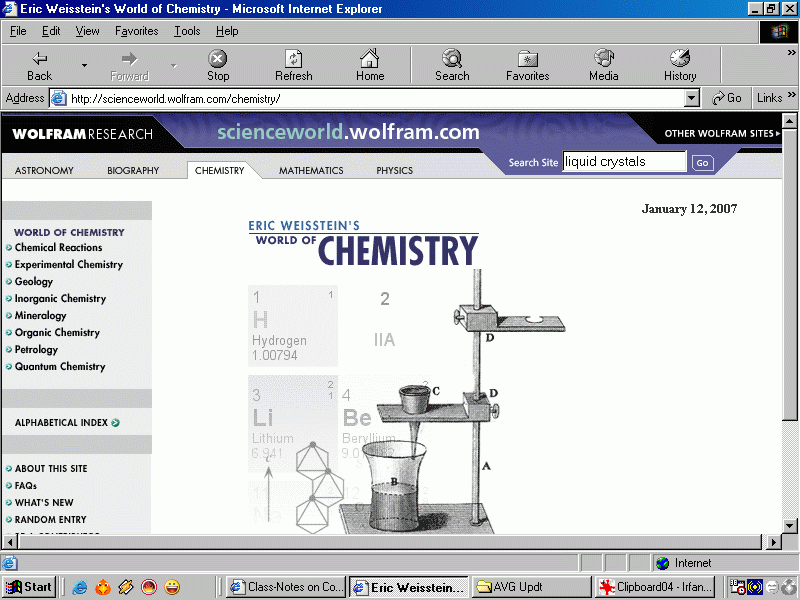Switch to the Biography tab
Viewport: 800px width, 600px height.
click(133, 170)
